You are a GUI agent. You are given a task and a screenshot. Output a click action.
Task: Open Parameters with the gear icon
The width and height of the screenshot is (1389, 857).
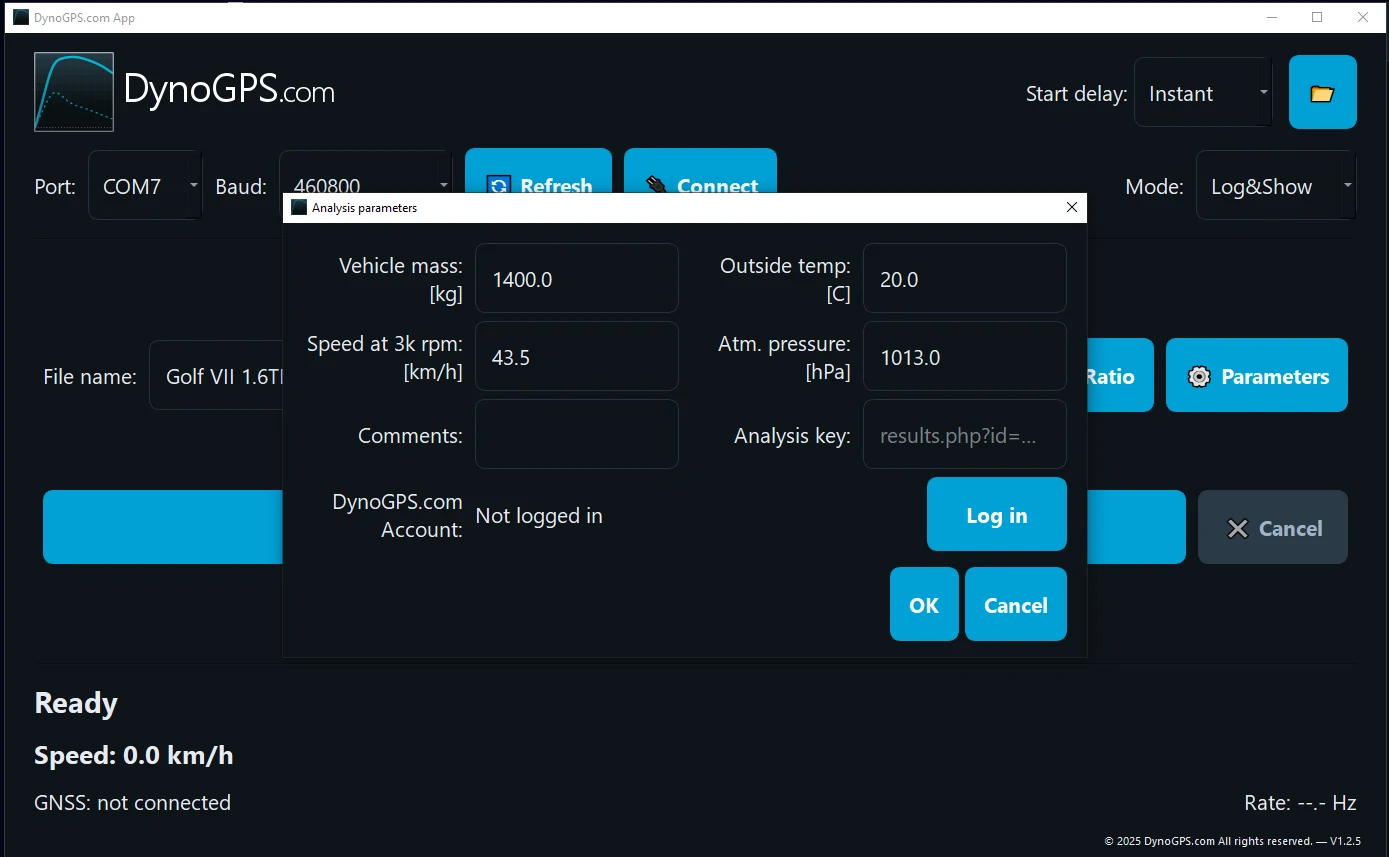tap(1256, 375)
